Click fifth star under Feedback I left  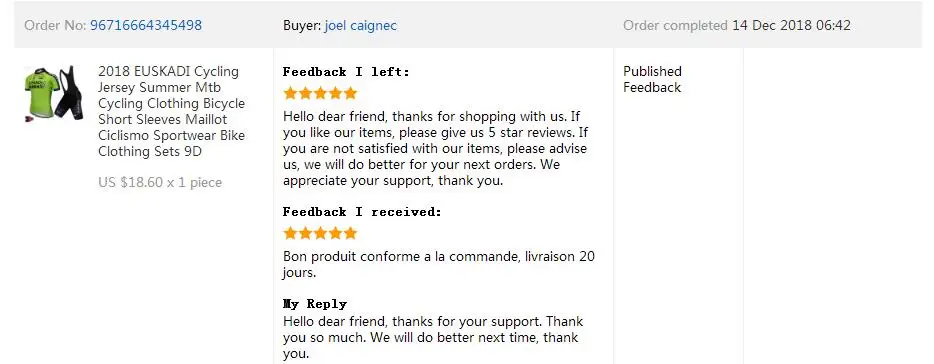pos(350,94)
